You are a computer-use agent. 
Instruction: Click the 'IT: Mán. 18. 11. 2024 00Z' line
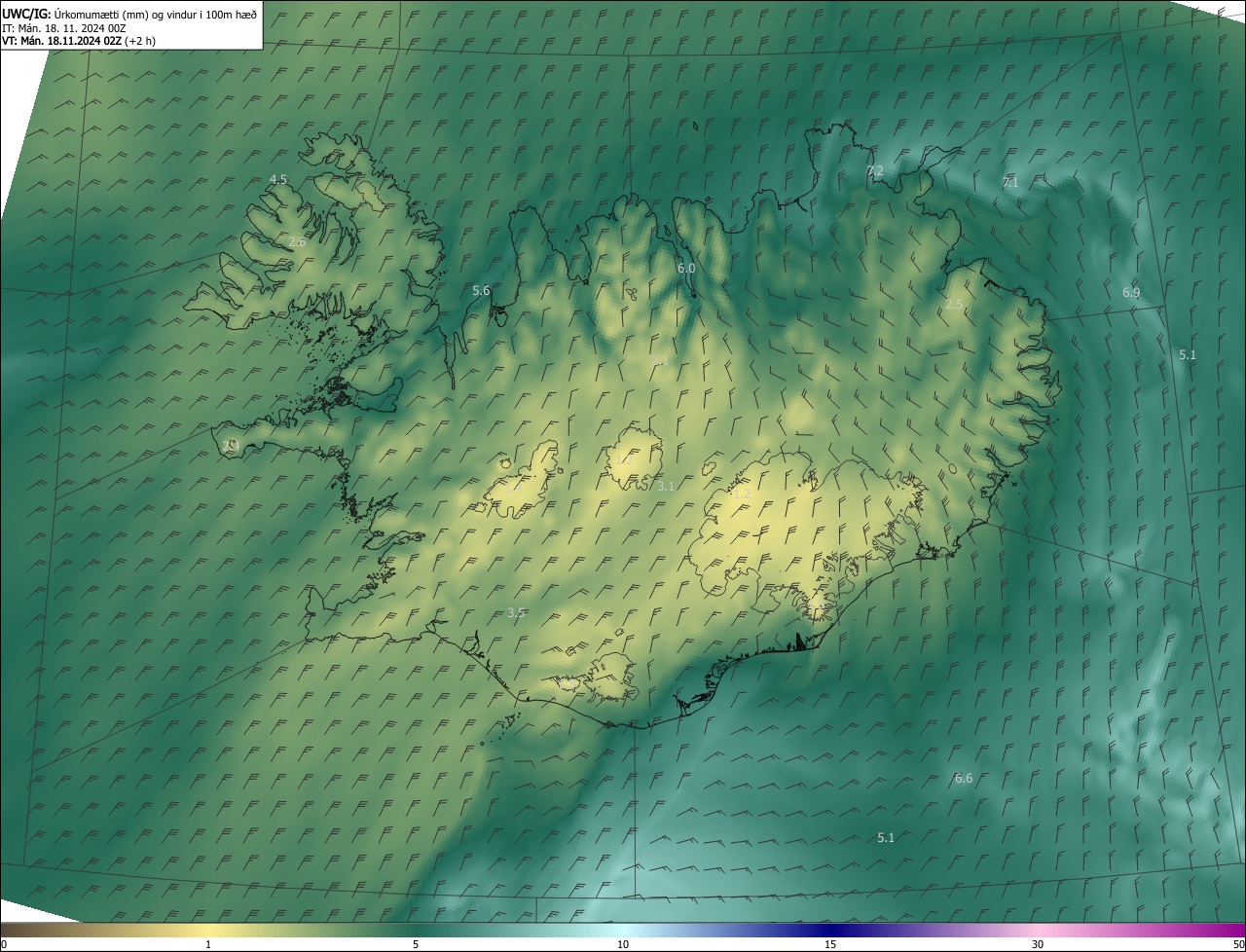[x=63, y=28]
